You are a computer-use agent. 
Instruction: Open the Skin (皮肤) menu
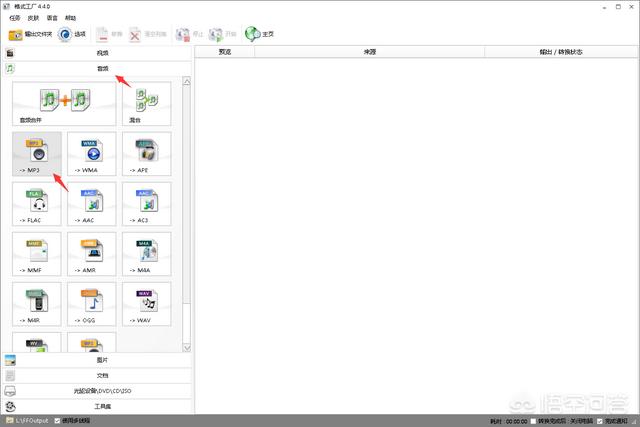pyautogui.click(x=33, y=18)
